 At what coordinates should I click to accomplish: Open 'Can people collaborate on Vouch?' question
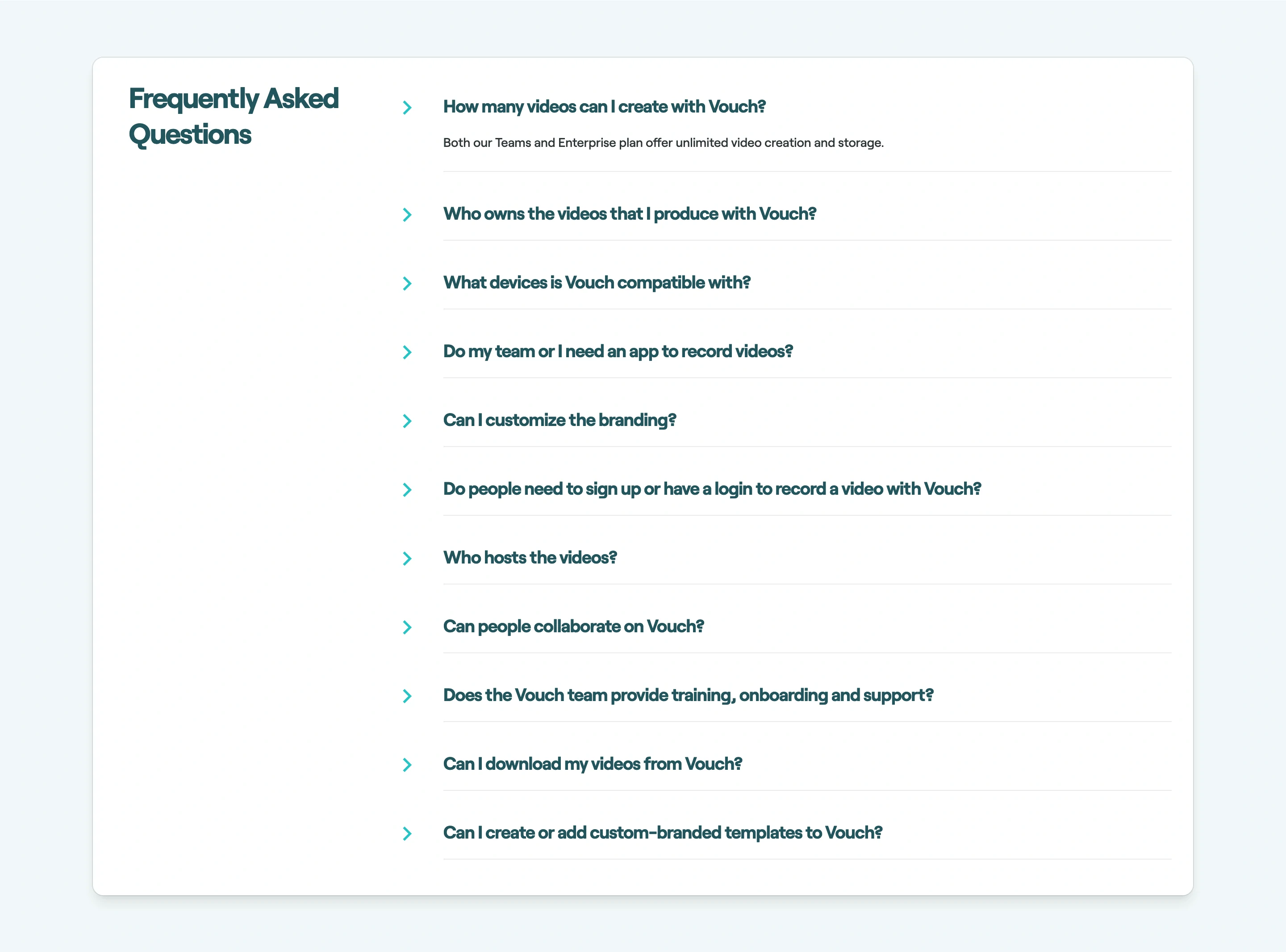pyautogui.click(x=573, y=626)
